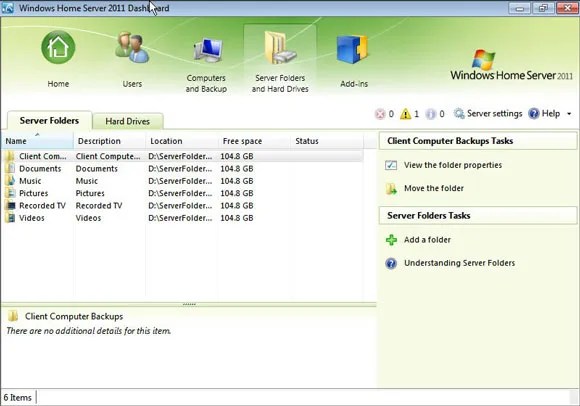Select the Pictures row name

click(x=33, y=193)
